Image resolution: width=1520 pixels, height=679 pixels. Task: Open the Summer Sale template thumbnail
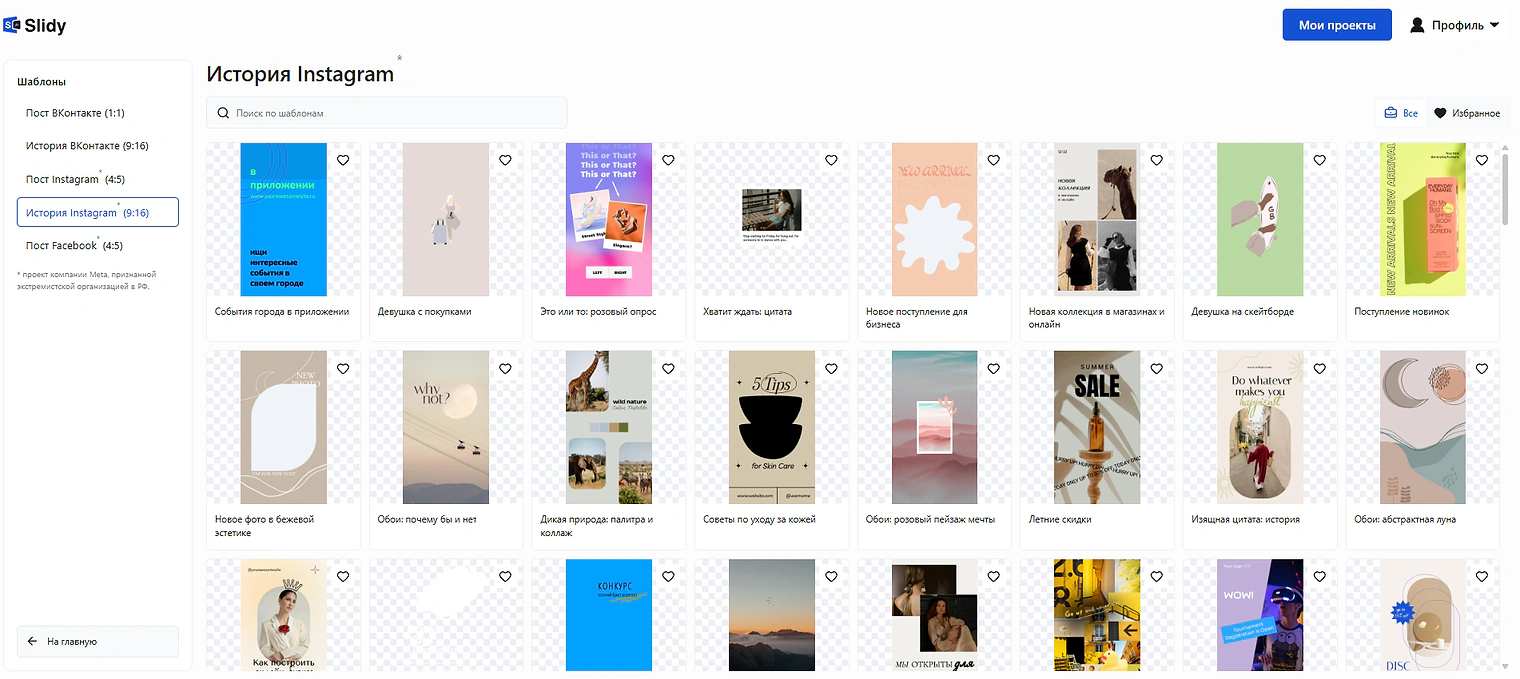pyautogui.click(x=1097, y=427)
